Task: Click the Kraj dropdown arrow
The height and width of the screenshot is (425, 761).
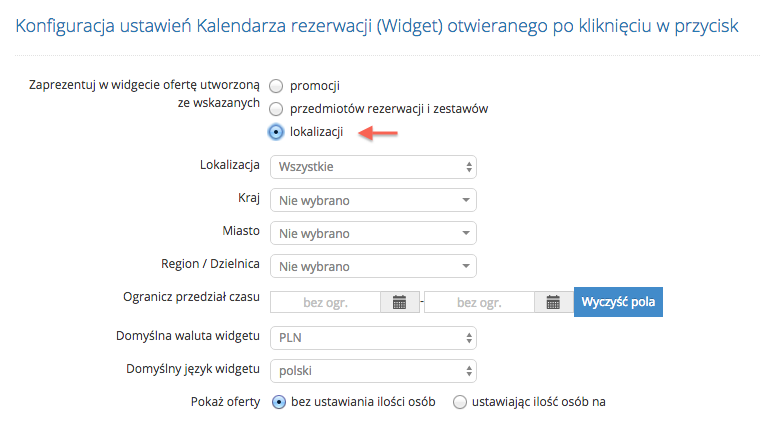Action: coord(466,200)
